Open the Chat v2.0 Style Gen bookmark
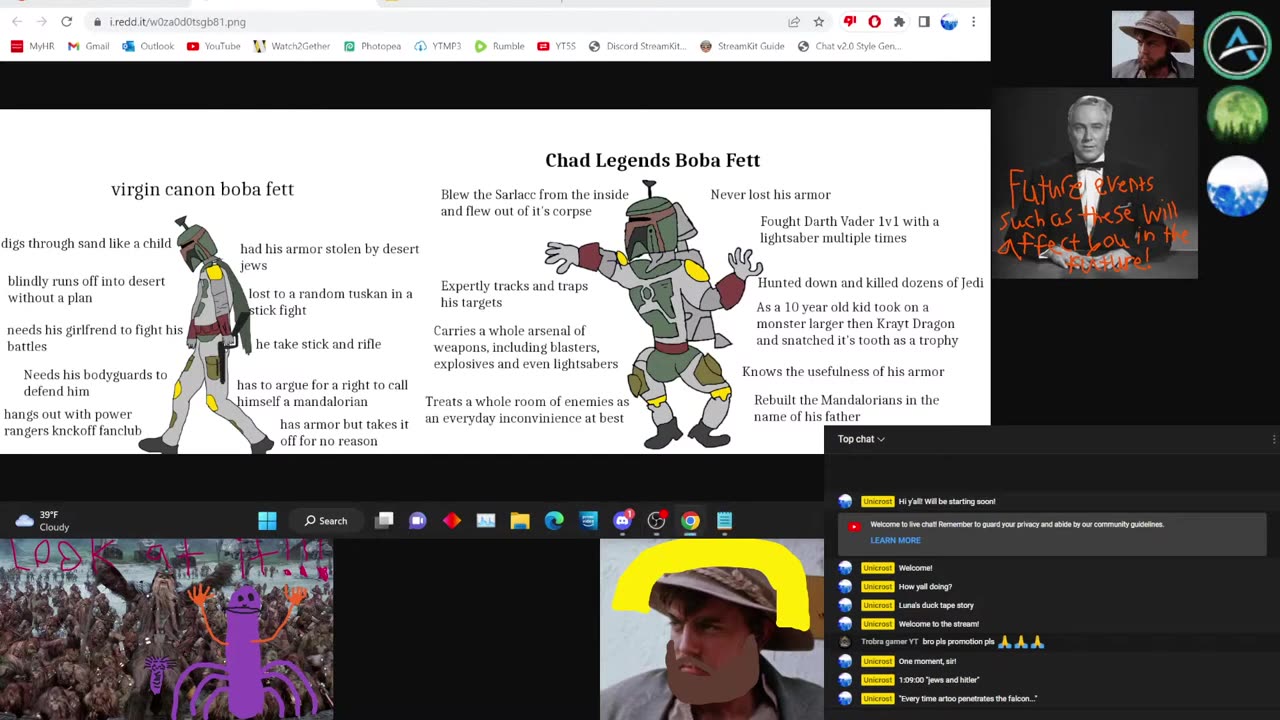 pyautogui.click(x=849, y=46)
